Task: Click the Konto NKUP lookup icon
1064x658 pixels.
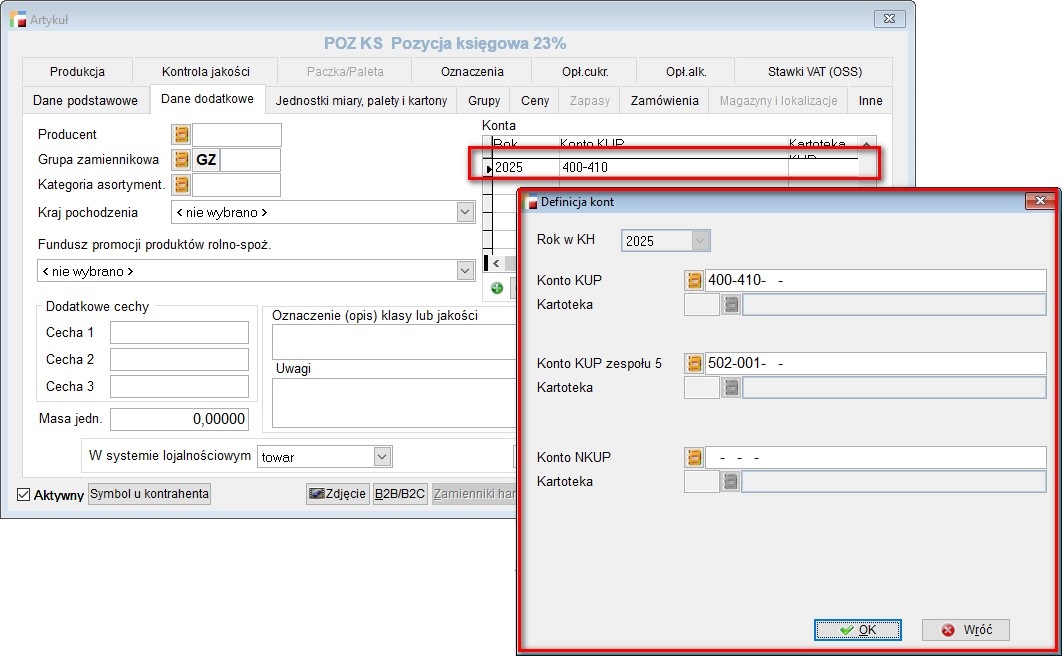Action: click(x=694, y=458)
